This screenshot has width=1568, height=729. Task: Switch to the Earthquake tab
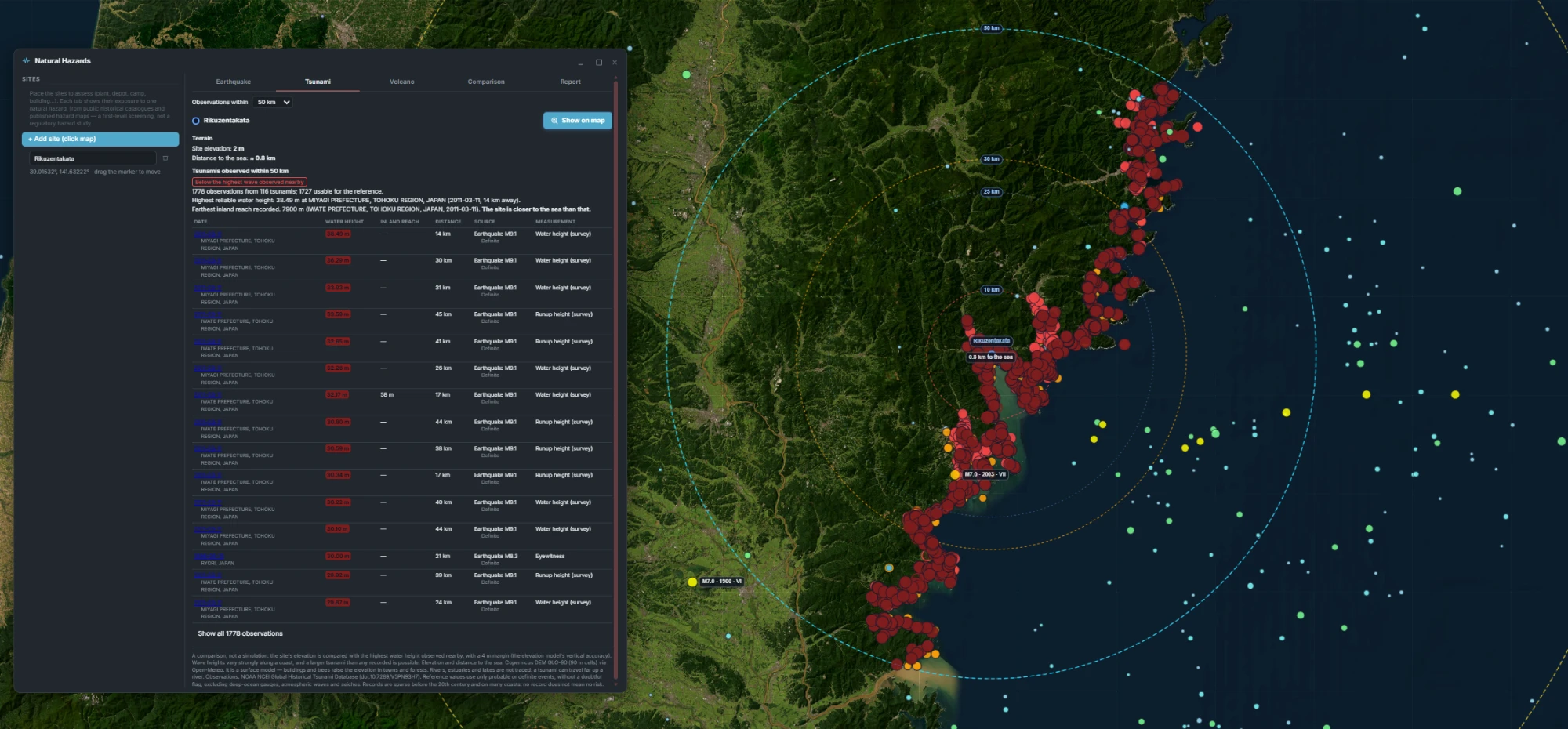(234, 82)
